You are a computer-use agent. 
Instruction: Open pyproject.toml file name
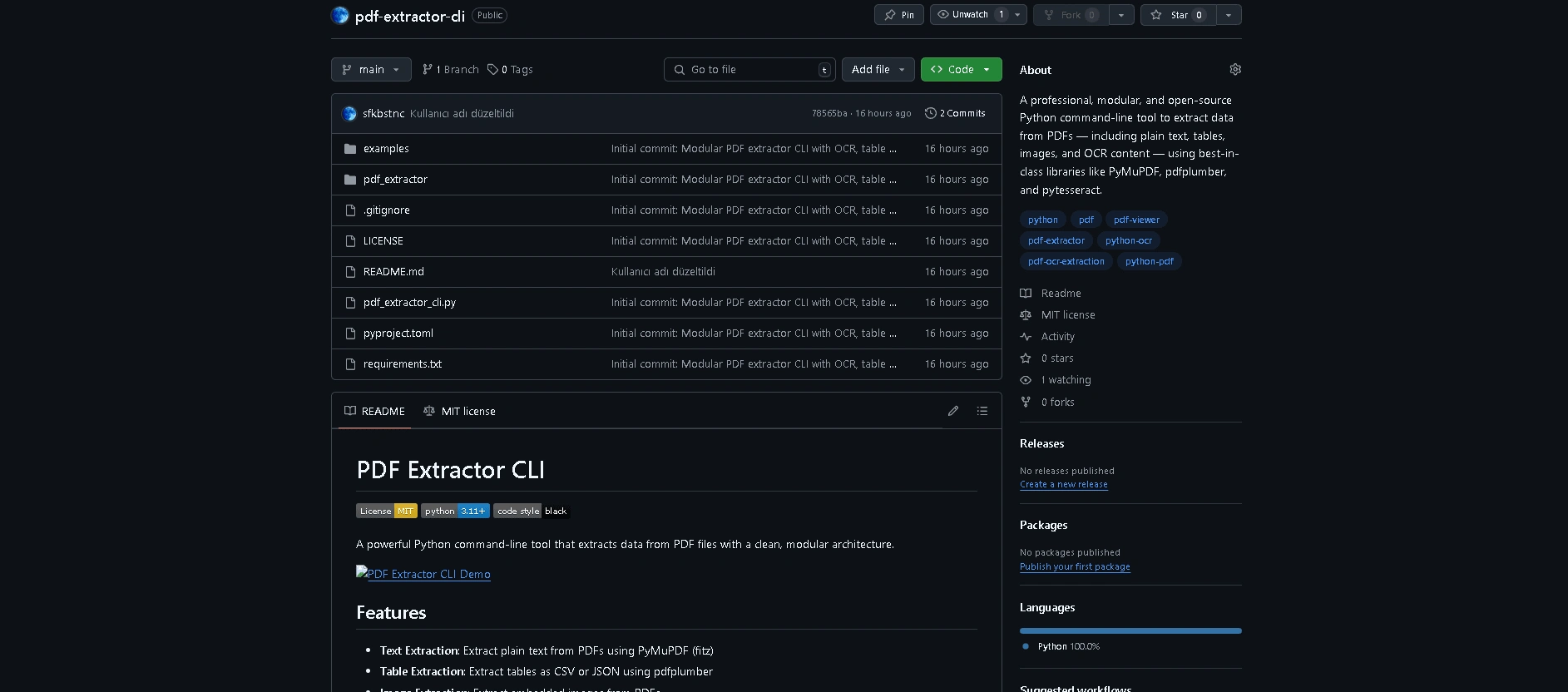(x=398, y=334)
